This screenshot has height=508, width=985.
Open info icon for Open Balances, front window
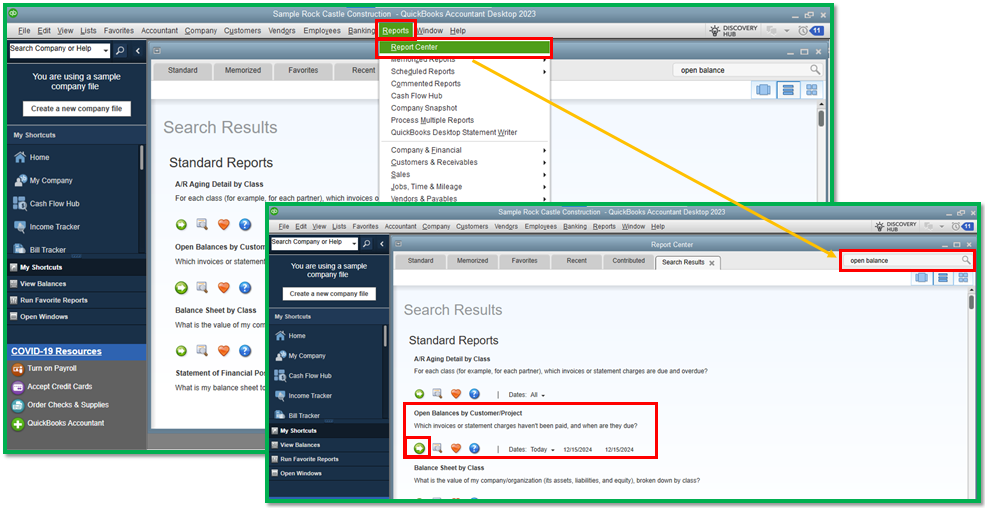pos(438,448)
